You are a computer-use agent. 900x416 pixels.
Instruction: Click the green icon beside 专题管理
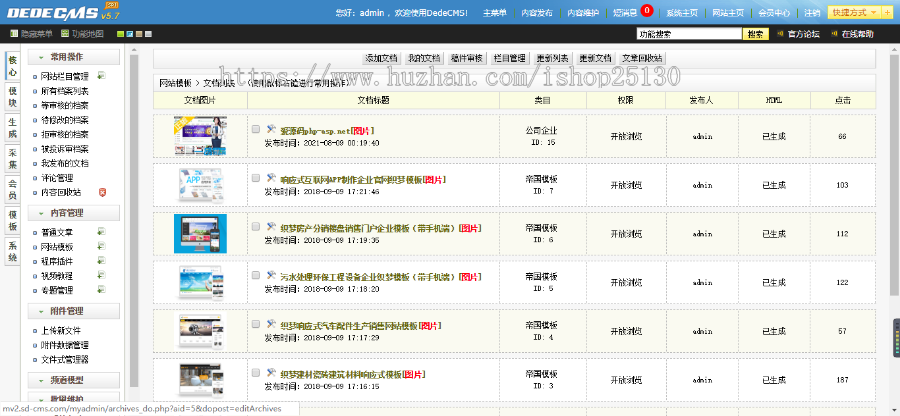coord(102,289)
